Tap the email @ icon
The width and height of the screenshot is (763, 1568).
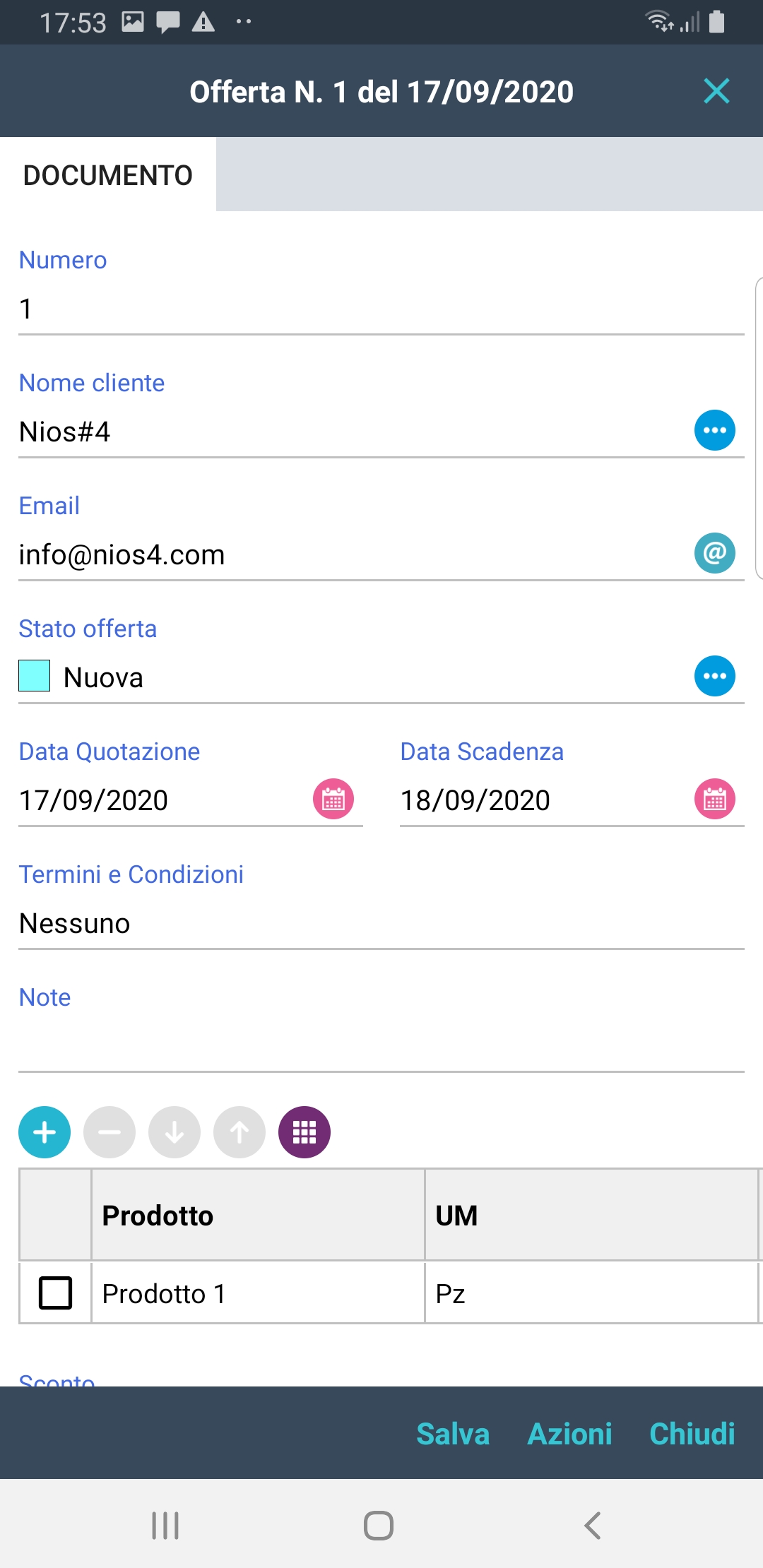(715, 553)
